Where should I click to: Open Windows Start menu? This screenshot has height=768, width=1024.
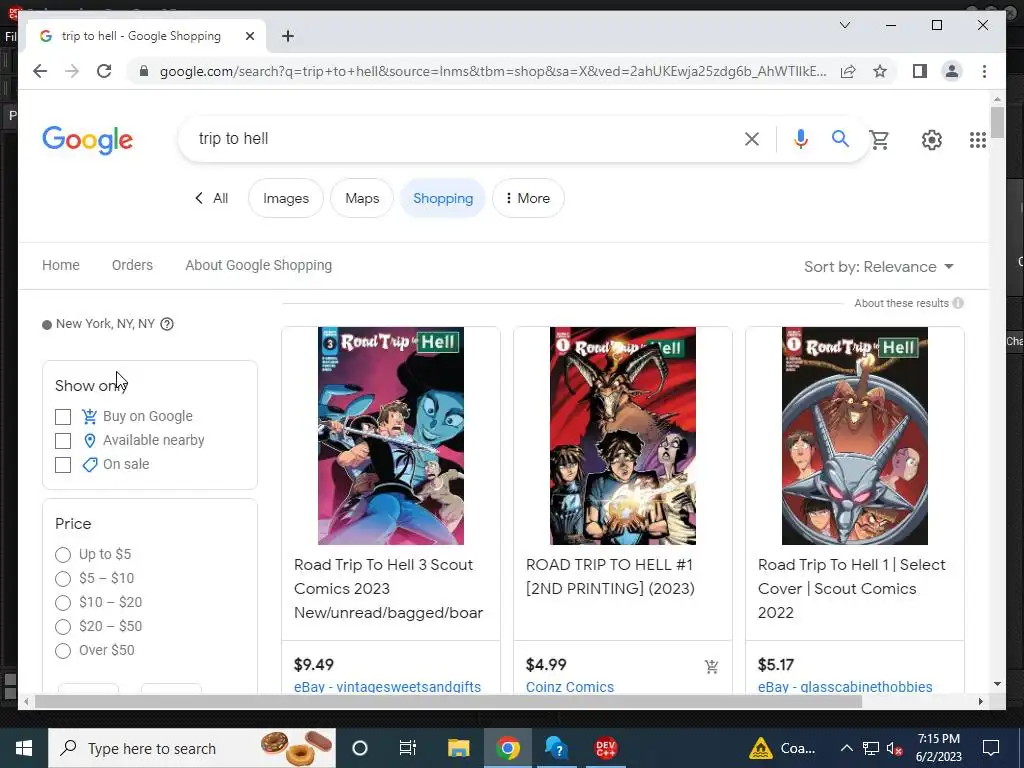pos(24,748)
